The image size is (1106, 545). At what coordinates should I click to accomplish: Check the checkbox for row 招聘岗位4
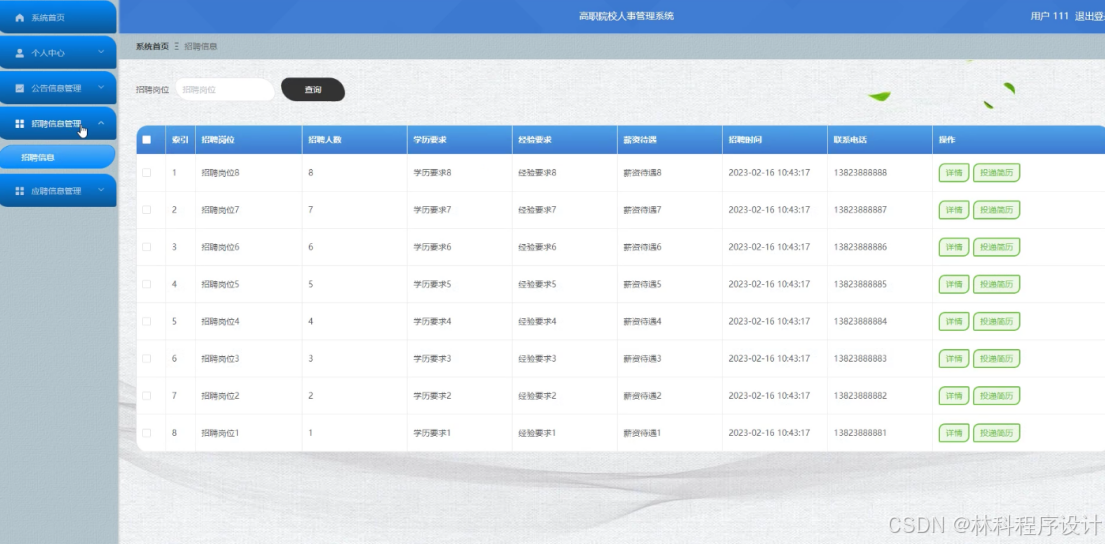(x=147, y=322)
